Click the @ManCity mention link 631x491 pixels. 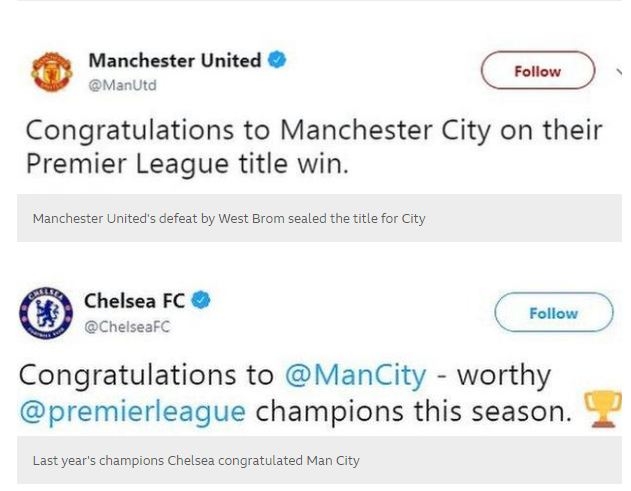(x=355, y=375)
